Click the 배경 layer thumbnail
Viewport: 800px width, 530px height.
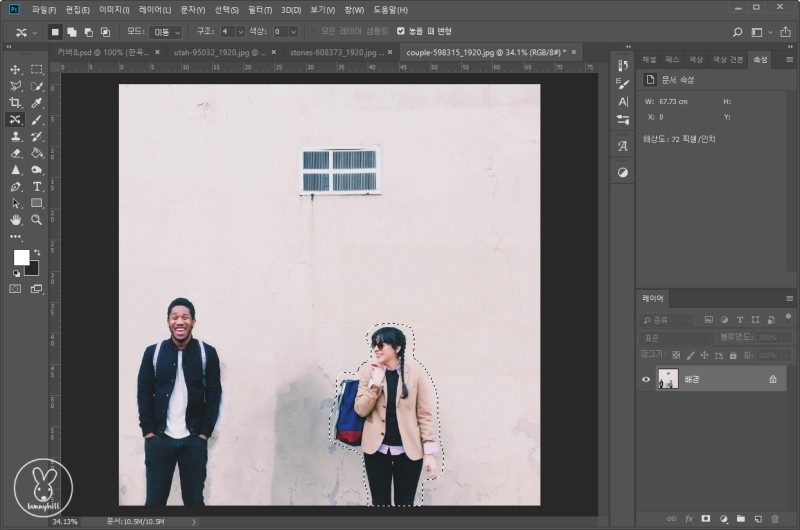[x=667, y=379]
